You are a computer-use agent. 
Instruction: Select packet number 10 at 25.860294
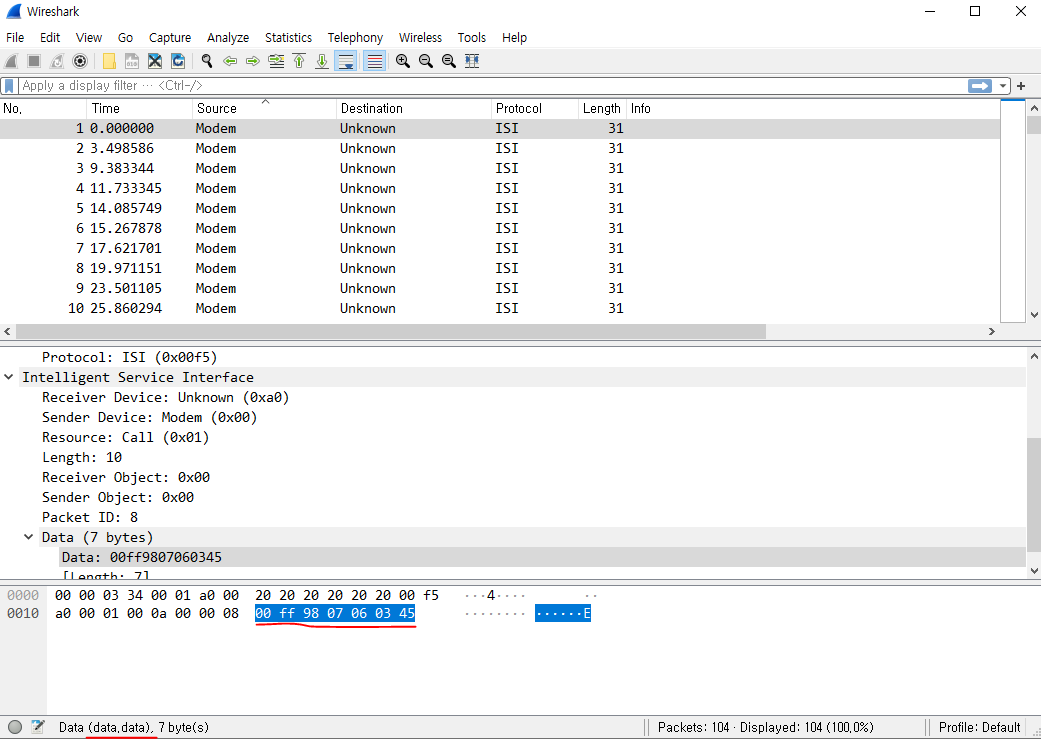500,309
